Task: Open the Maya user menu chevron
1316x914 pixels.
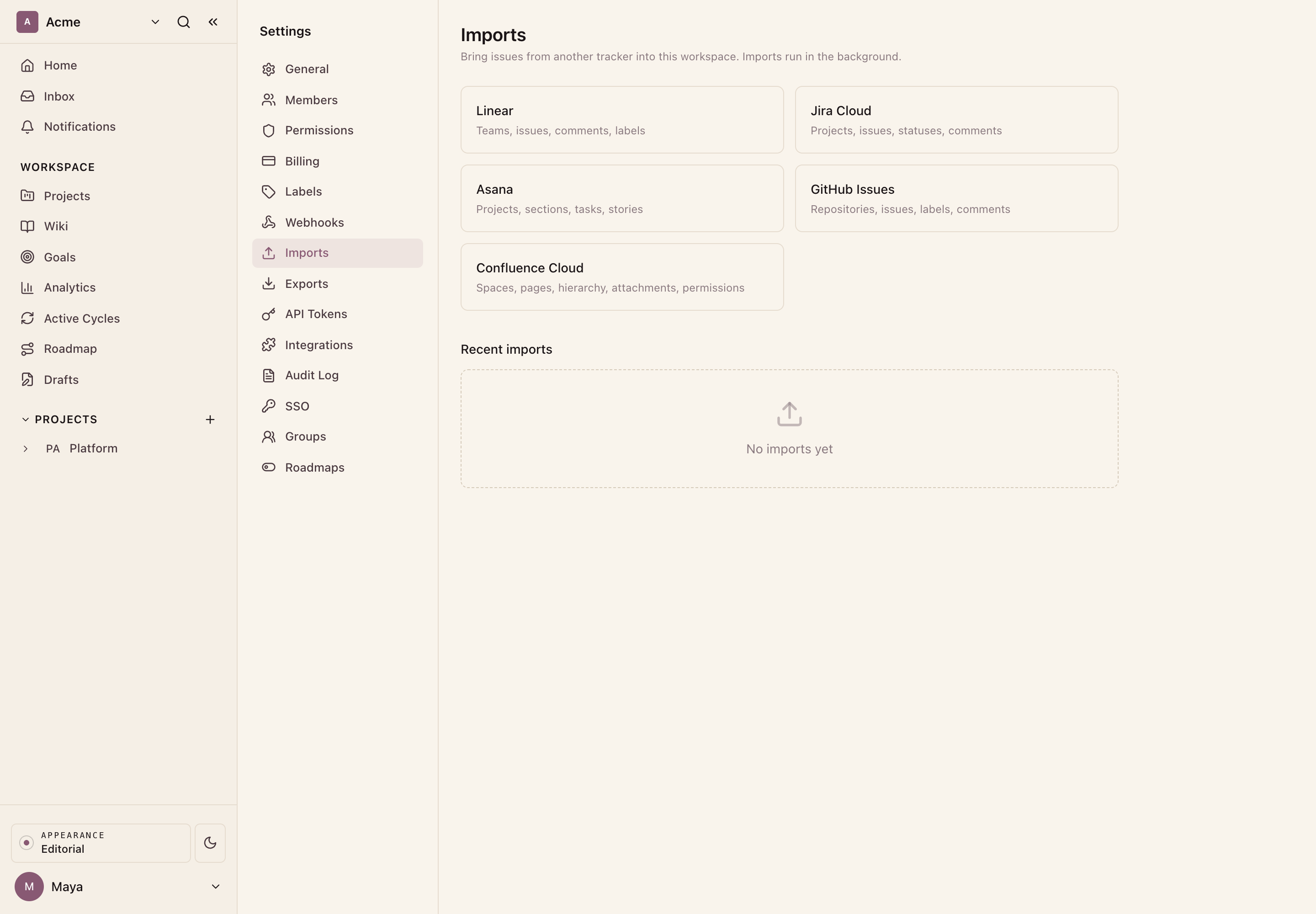Action: pos(216,887)
